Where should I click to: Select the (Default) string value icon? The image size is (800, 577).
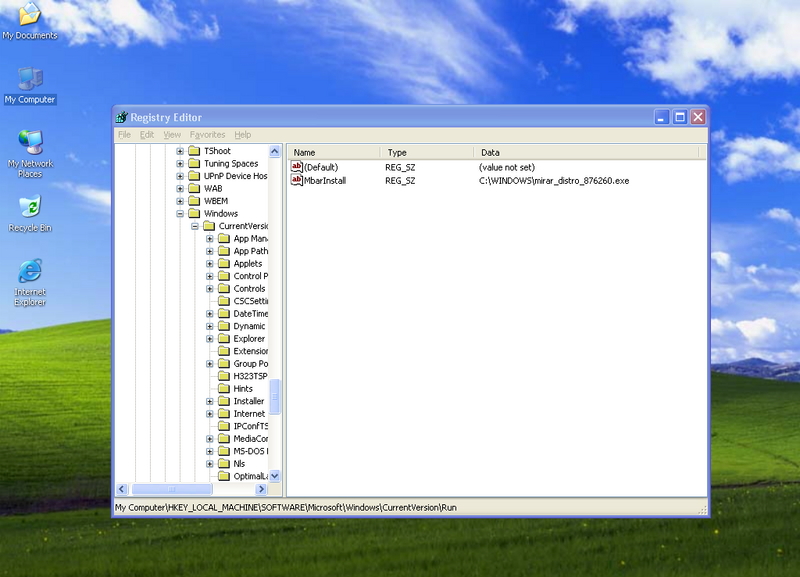click(296, 167)
